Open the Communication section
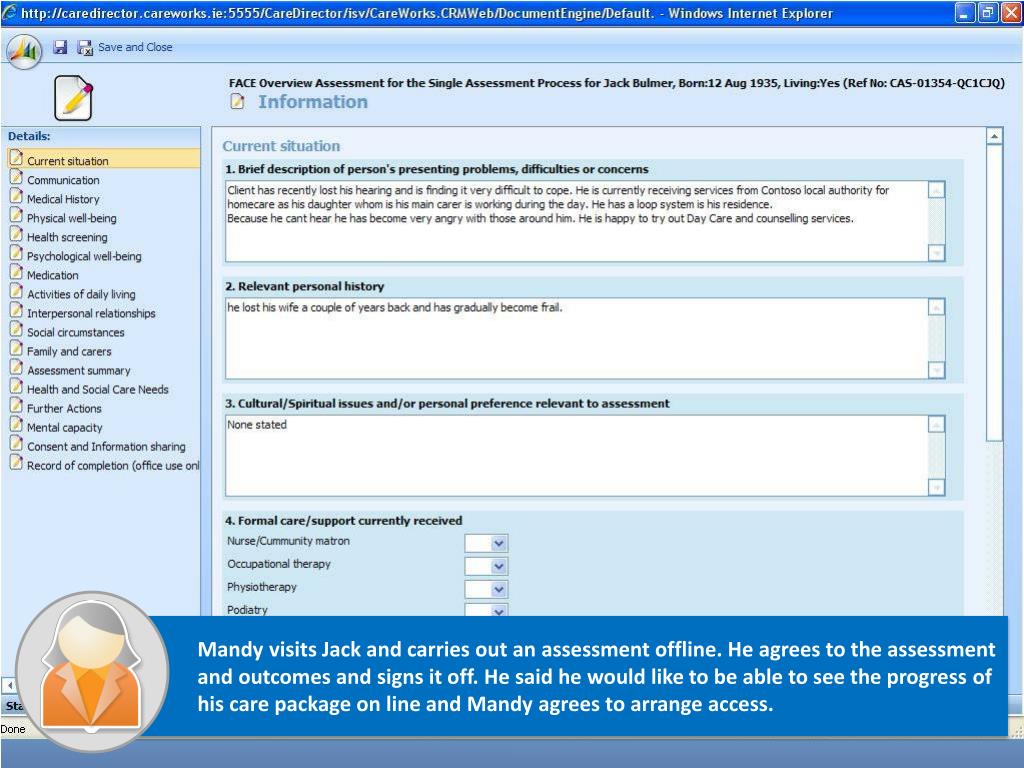This screenshot has width=1024, height=768. pyautogui.click(x=63, y=180)
